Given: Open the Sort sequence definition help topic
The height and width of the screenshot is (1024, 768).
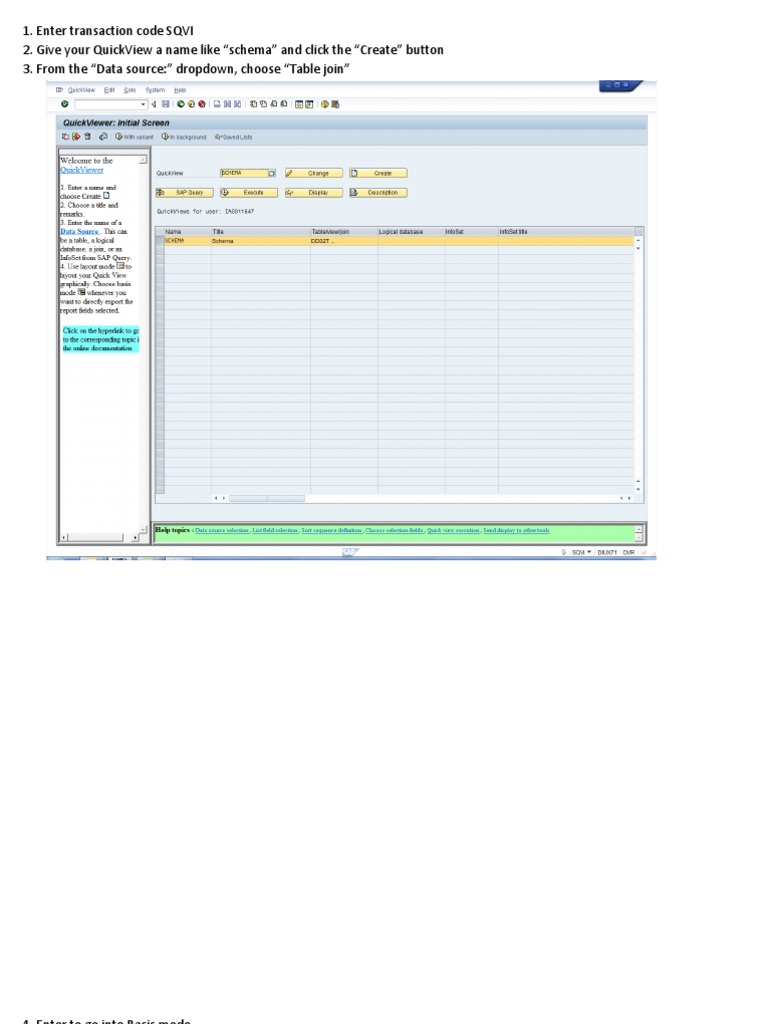Looking at the screenshot, I should point(331,530).
